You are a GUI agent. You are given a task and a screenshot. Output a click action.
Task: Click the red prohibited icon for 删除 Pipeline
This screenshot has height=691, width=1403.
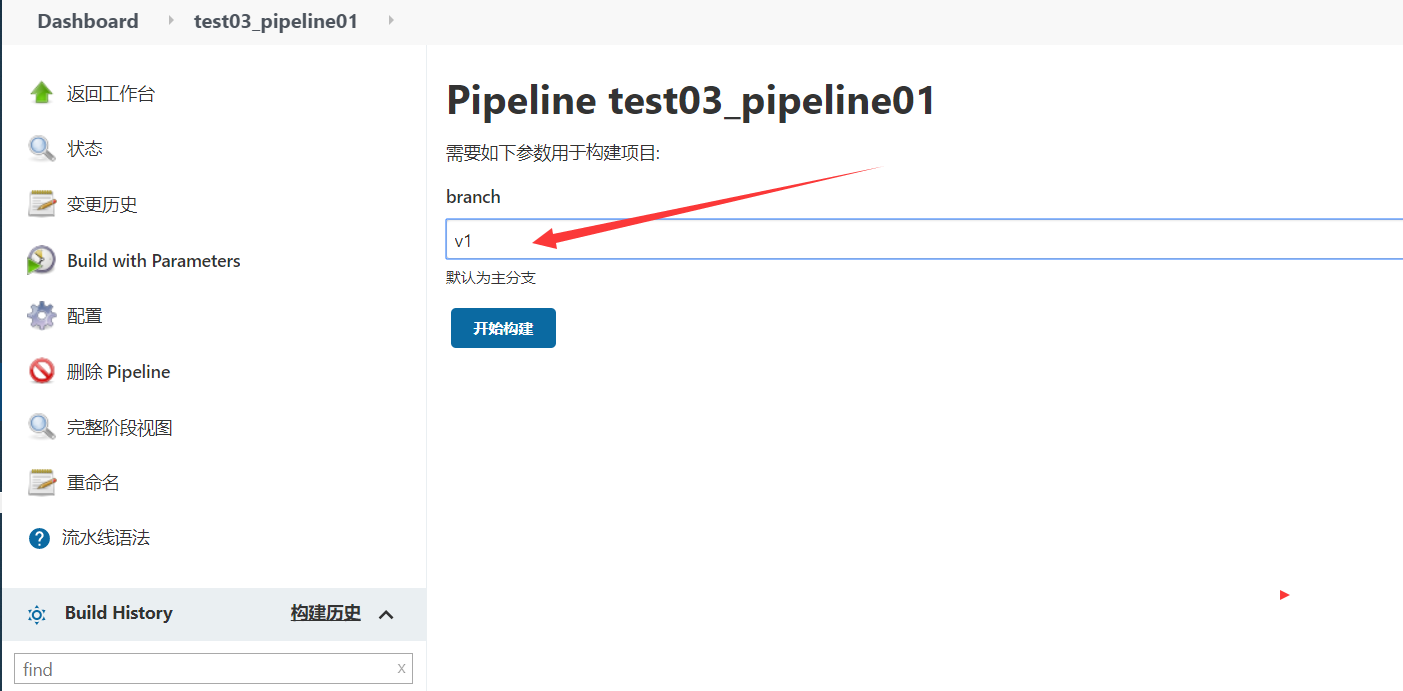coord(41,371)
